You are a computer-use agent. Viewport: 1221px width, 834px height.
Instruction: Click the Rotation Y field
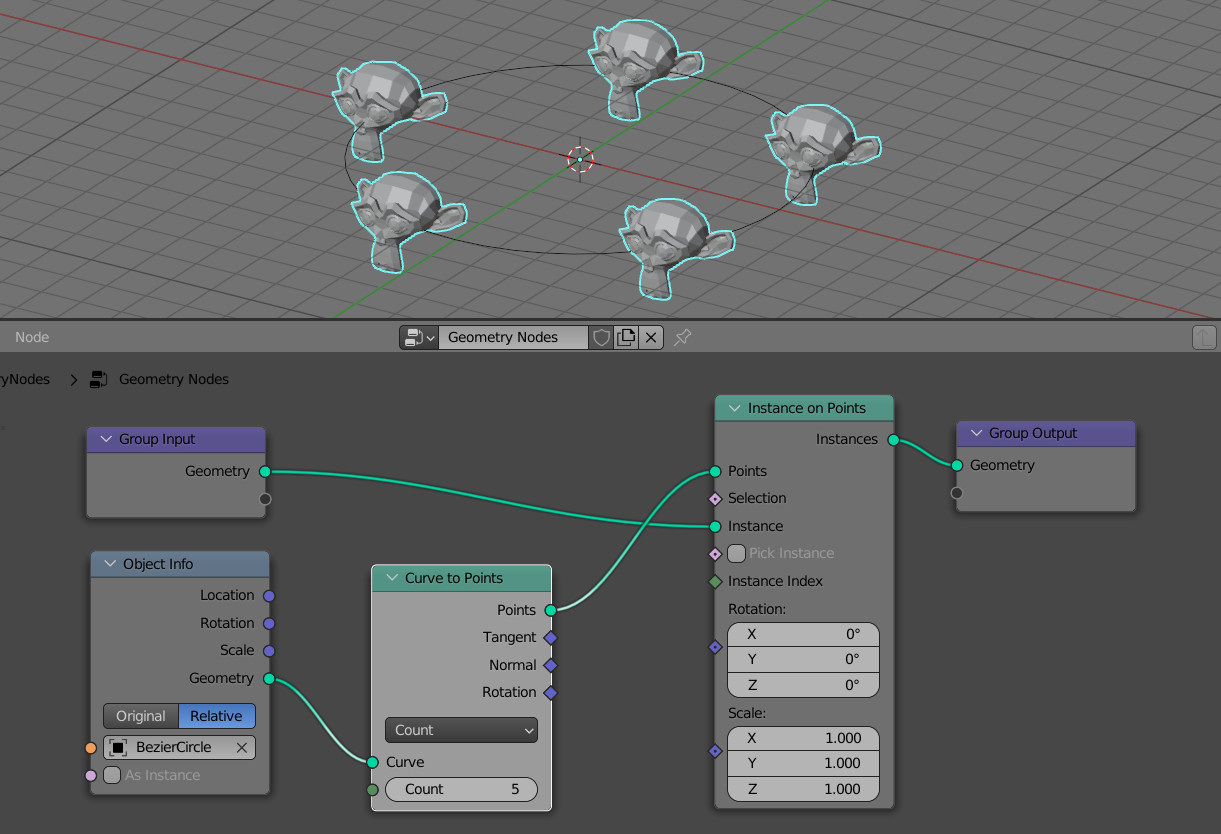coord(803,659)
